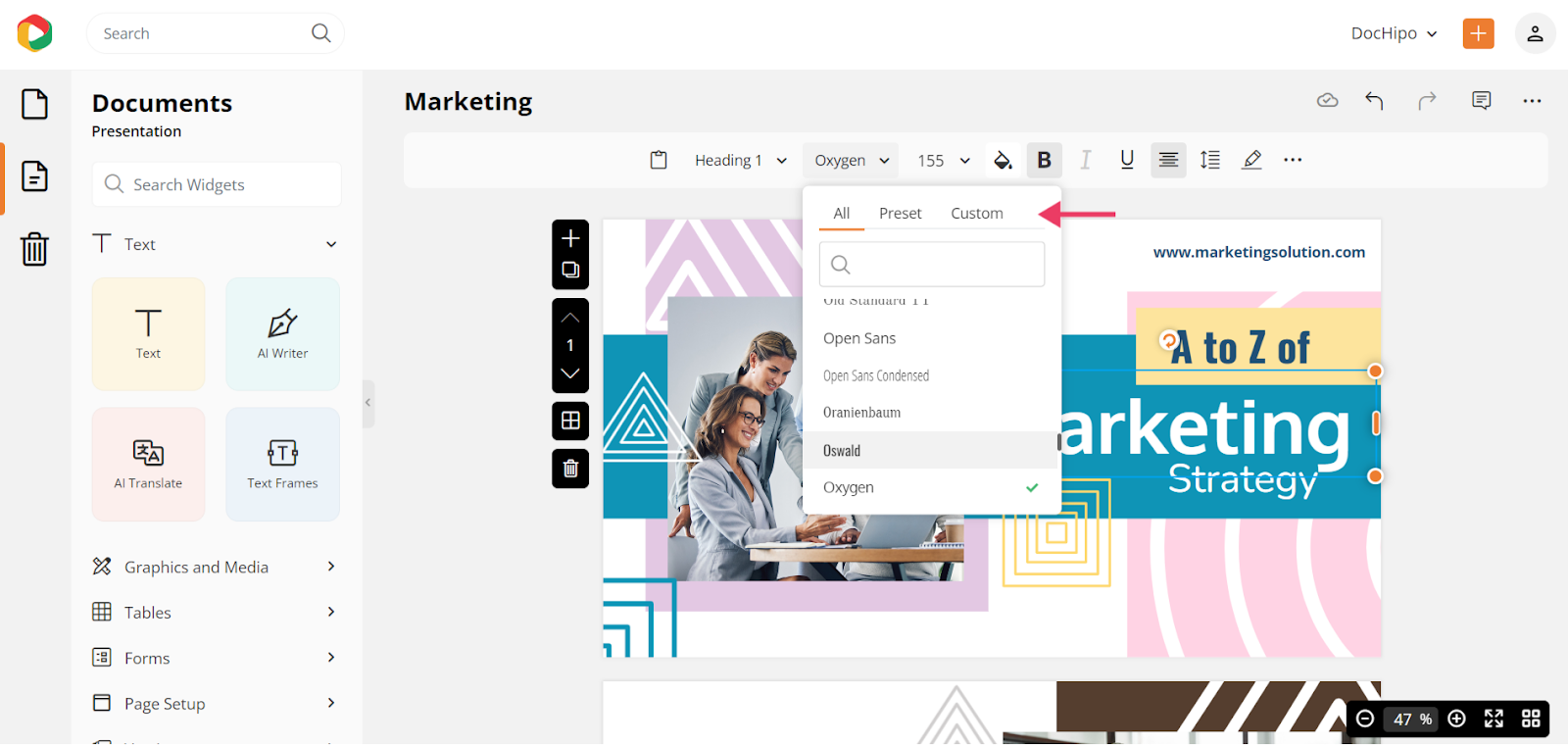Click the font search field
Image resolution: width=1568 pixels, height=745 pixels.
pos(932,264)
